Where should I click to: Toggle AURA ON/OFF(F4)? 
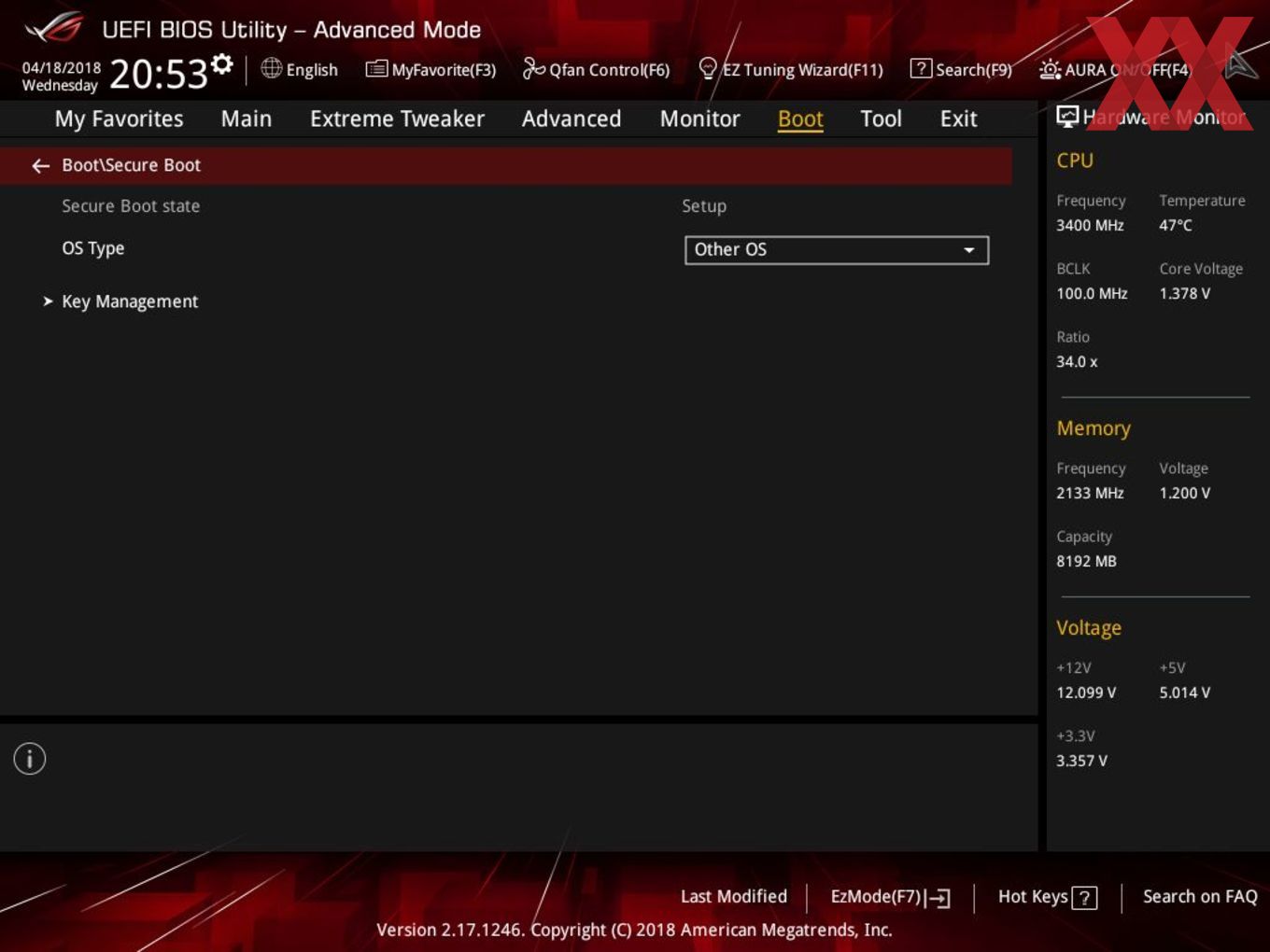[x=1115, y=69]
